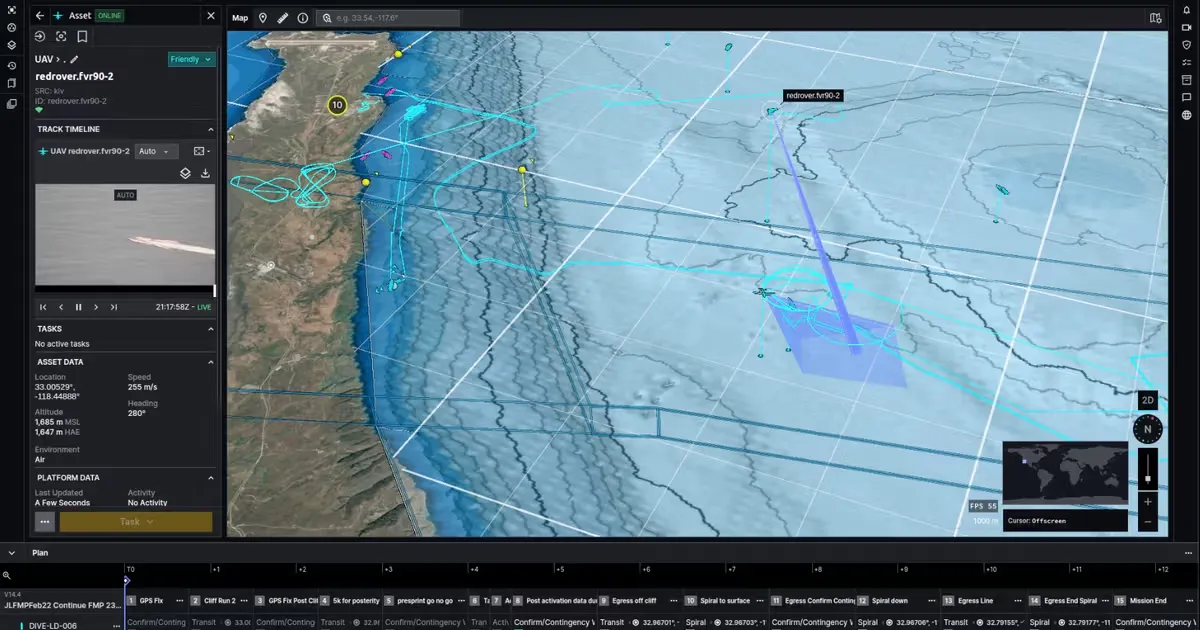Download the track video feed
Viewport: 1200px width, 630px height.
click(x=206, y=173)
